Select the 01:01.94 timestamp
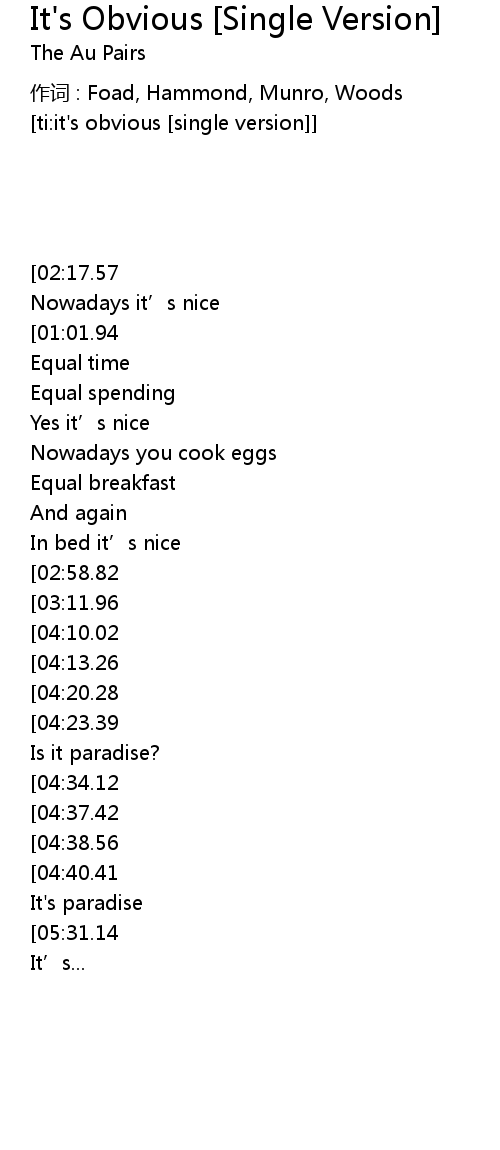 click(74, 333)
